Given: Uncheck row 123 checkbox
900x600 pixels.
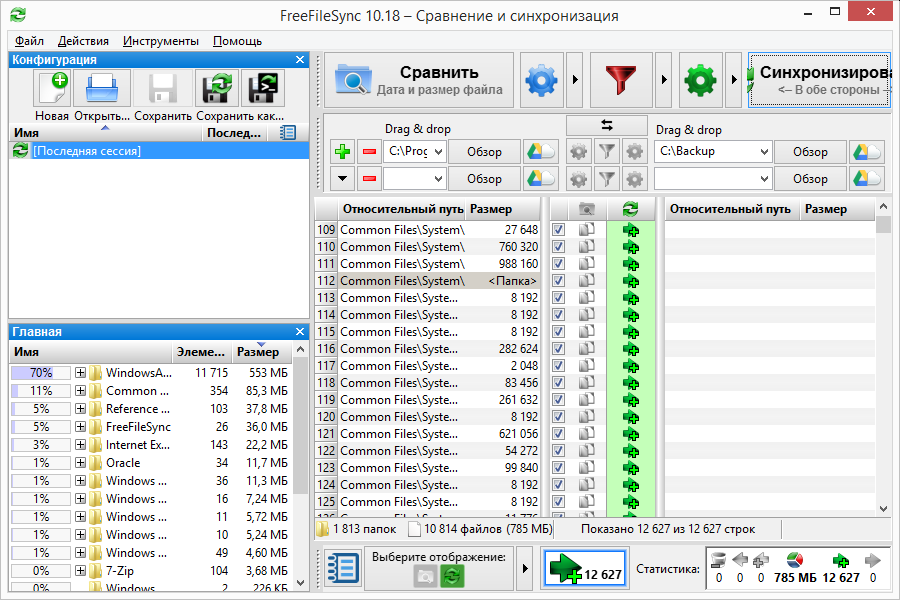Looking at the screenshot, I should click(x=558, y=467).
